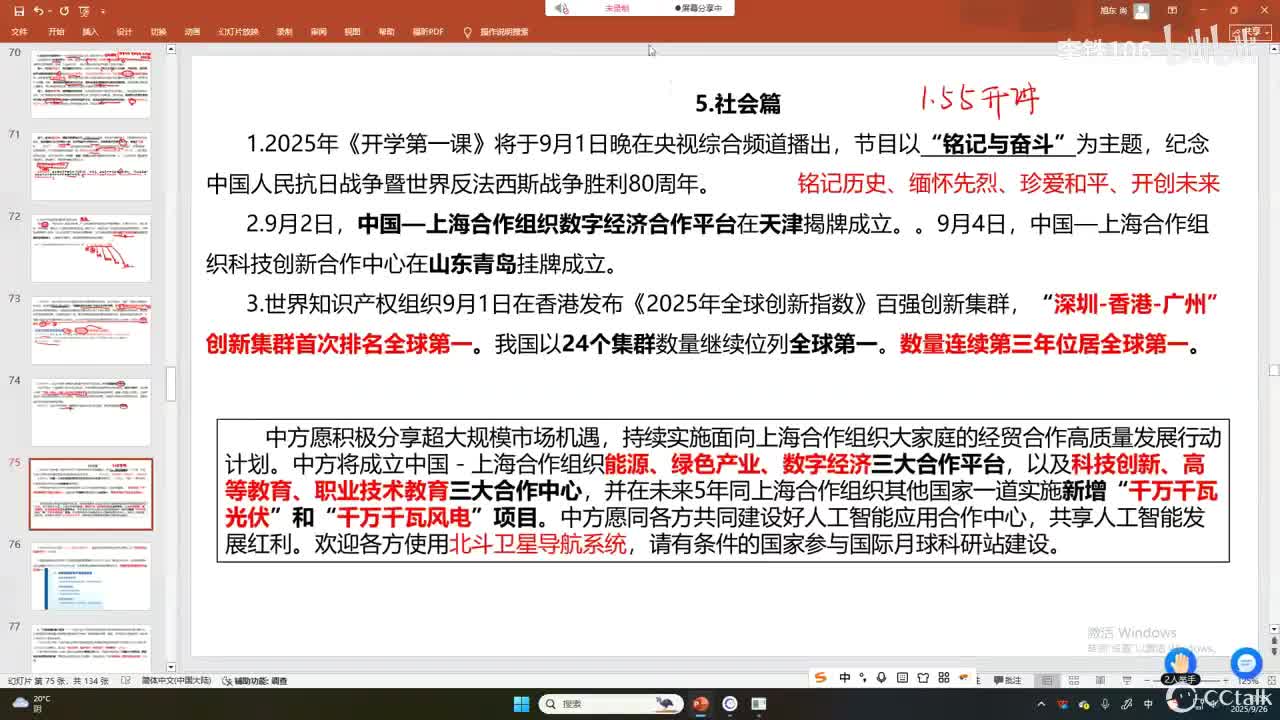Screen dimensions: 1280x720
Task: Expand the customize quick access toolbar arrow
Action: pos(101,11)
